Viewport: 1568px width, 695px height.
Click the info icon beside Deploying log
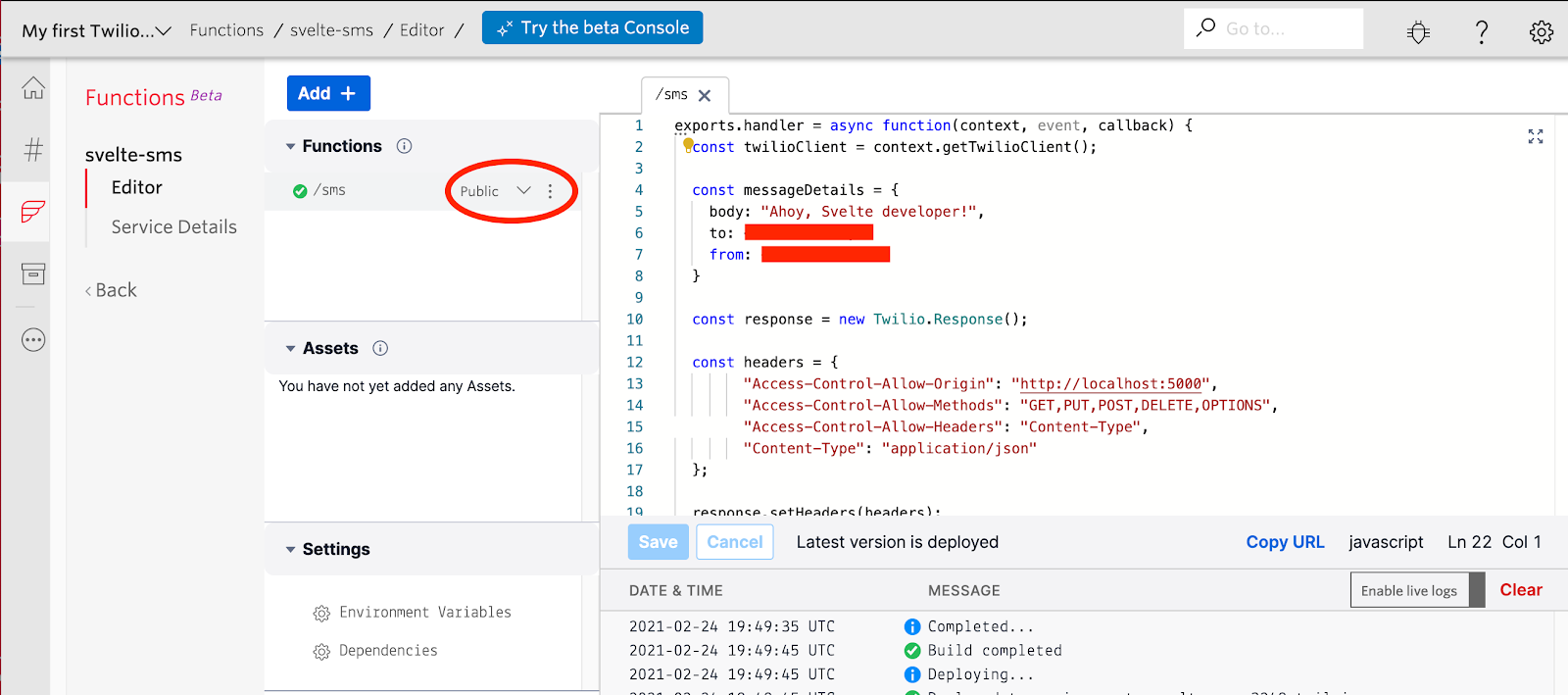pyautogui.click(x=912, y=674)
